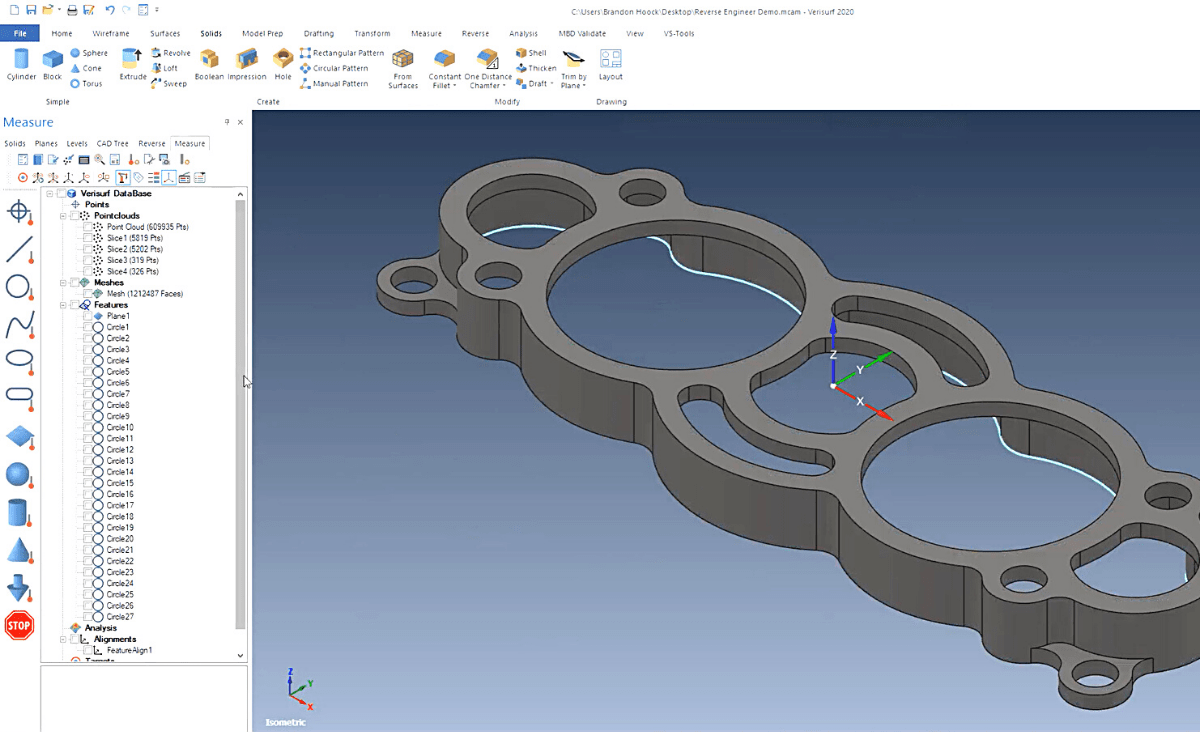
Task: Switch to the Wireframe ribbon tab
Action: coord(110,33)
